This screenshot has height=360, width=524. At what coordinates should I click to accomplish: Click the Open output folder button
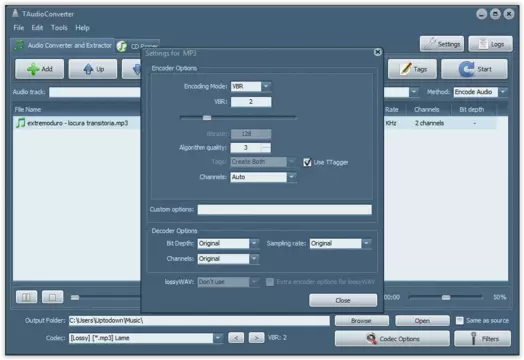pos(422,321)
